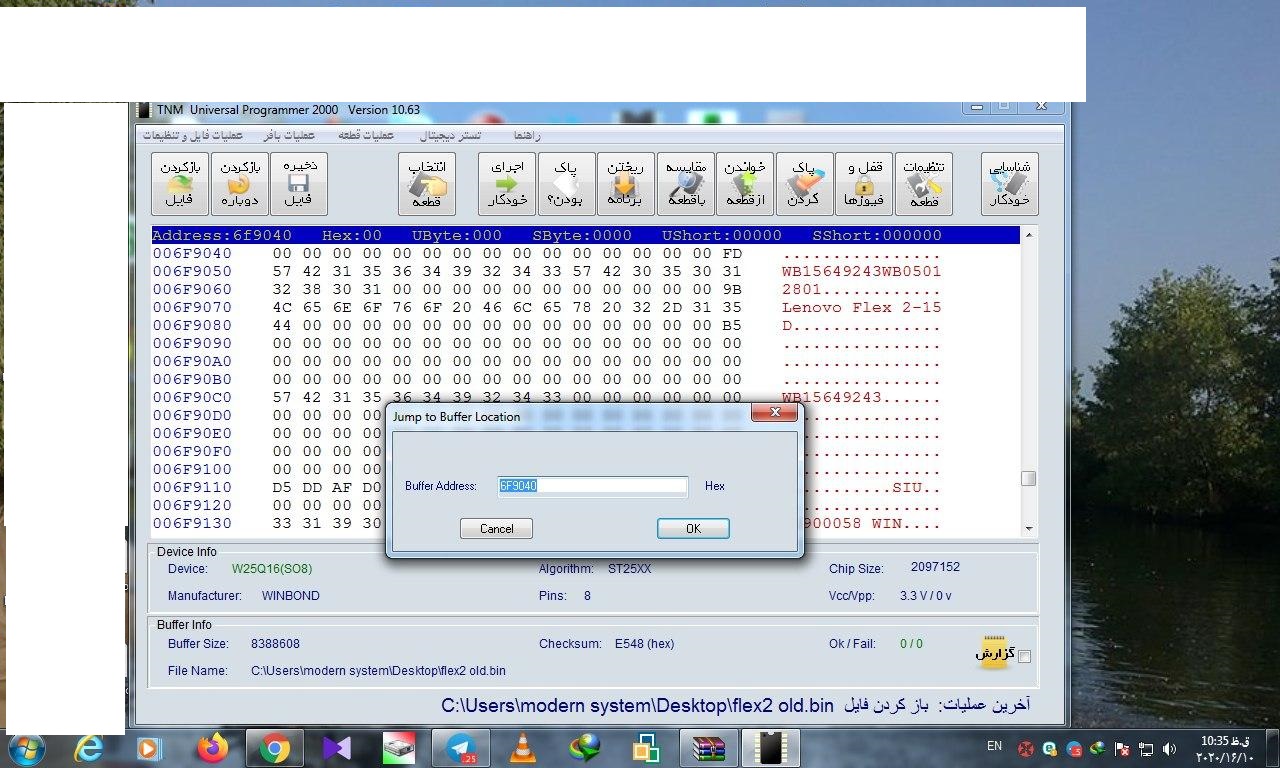1280x768 pixels.
Task: Open the Windows Start menu
Action: [x=25, y=747]
